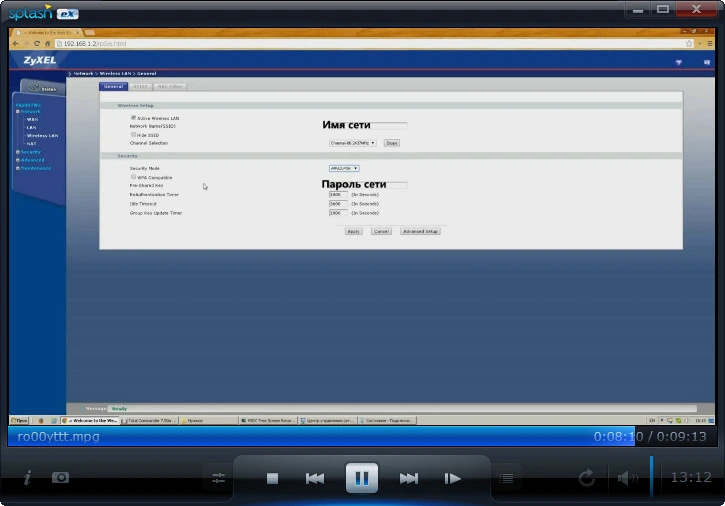
Task: Open the Security Mode dropdown
Action: 344,168
